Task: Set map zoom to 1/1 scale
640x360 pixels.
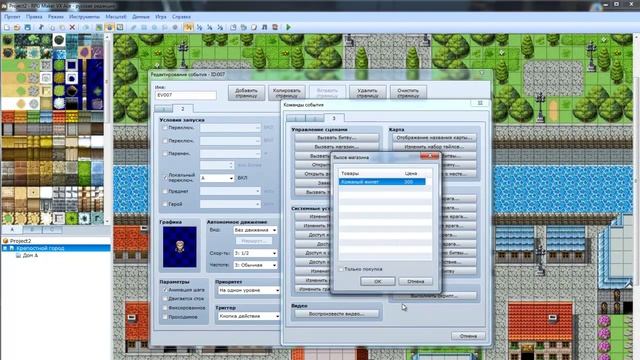Action: [x=188, y=27]
